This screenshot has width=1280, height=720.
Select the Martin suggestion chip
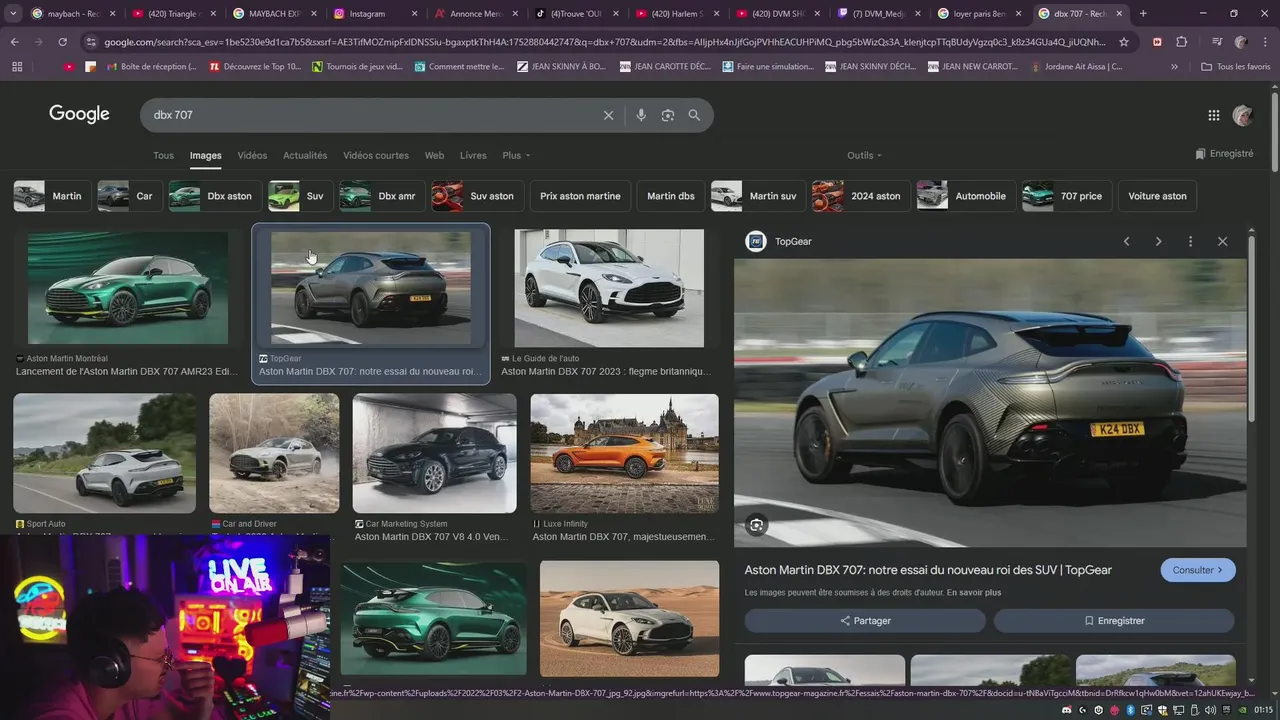52,196
